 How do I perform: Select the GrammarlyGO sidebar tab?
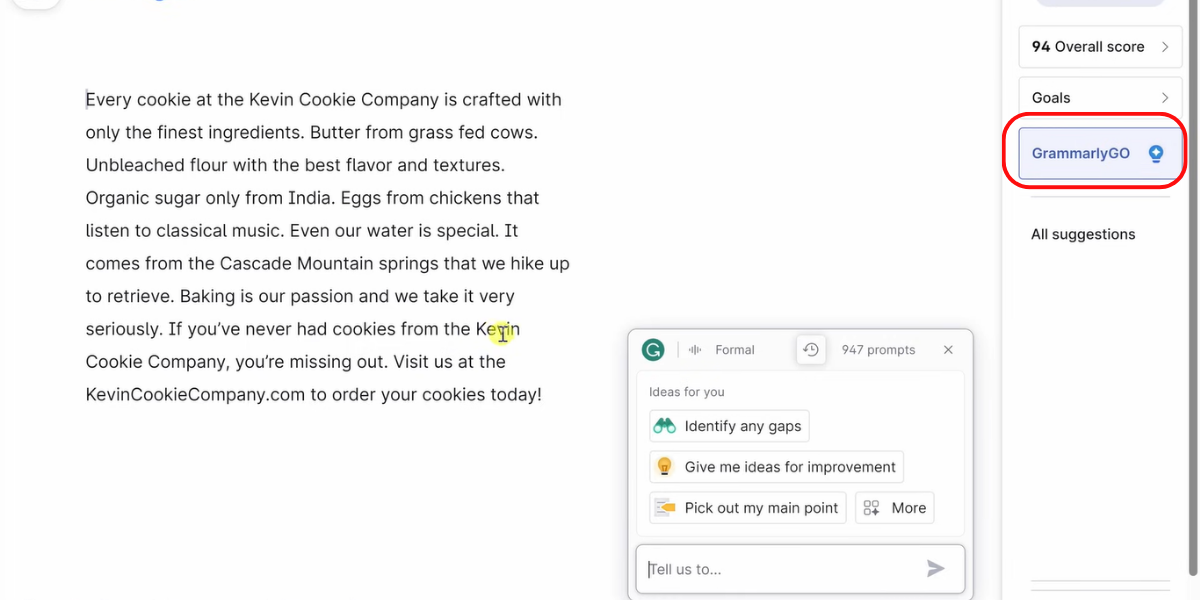1081,154
